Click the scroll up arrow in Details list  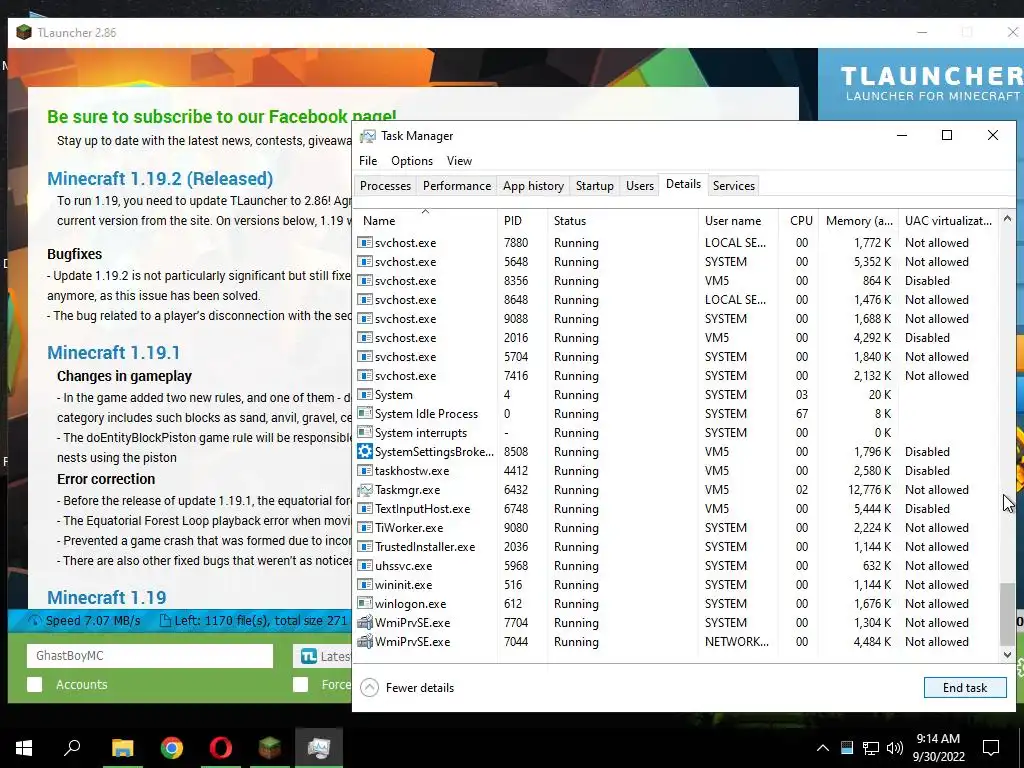coord(1007,219)
